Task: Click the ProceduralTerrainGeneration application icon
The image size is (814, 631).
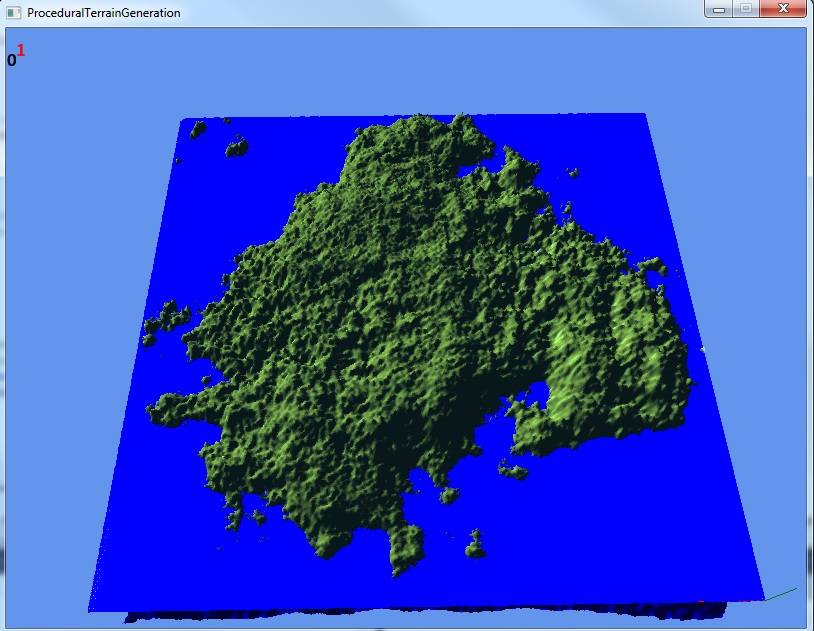Action: tap(12, 11)
